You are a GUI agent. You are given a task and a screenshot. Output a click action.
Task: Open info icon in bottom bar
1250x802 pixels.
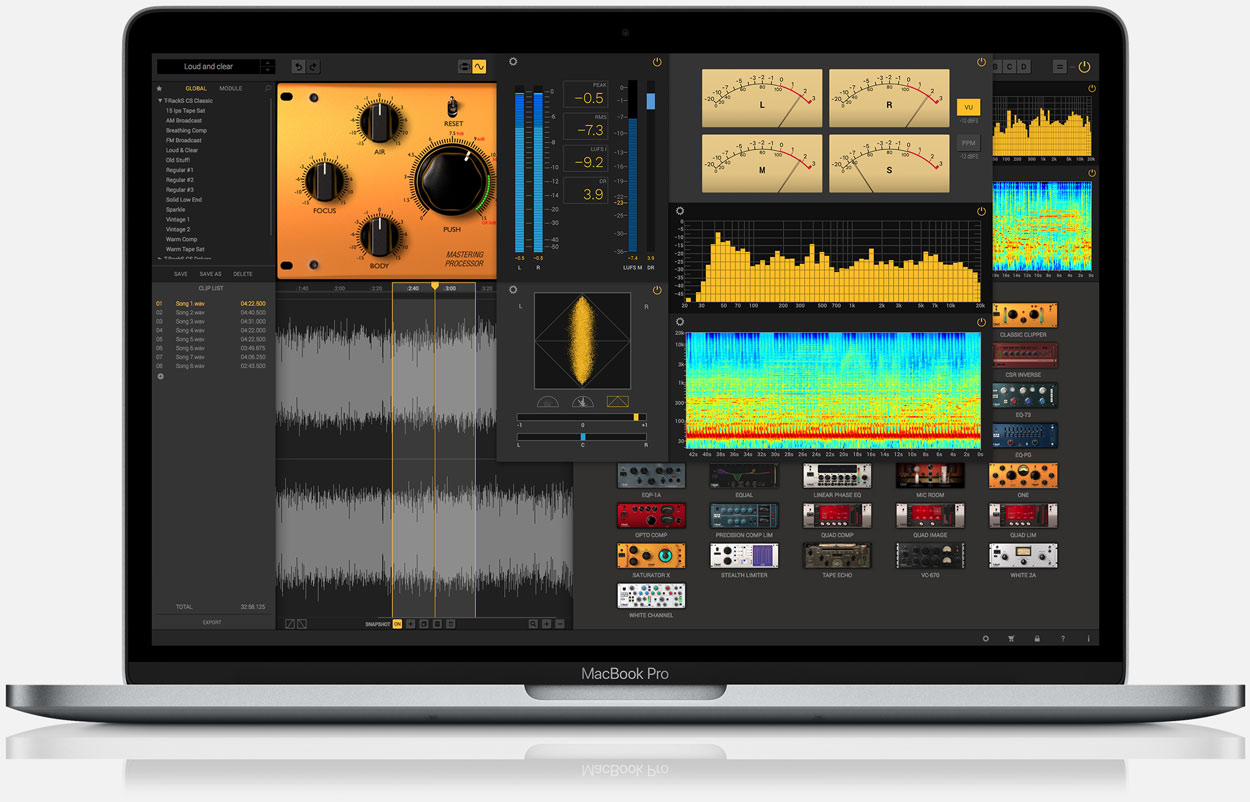[1088, 638]
